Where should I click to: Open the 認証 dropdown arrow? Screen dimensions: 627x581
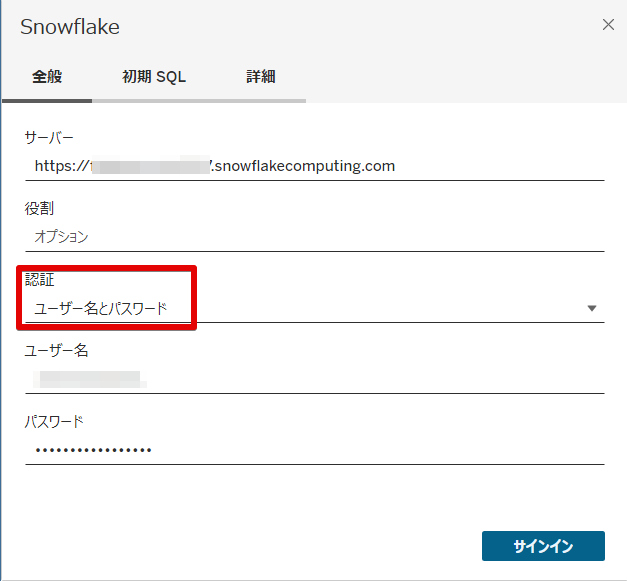[592, 308]
